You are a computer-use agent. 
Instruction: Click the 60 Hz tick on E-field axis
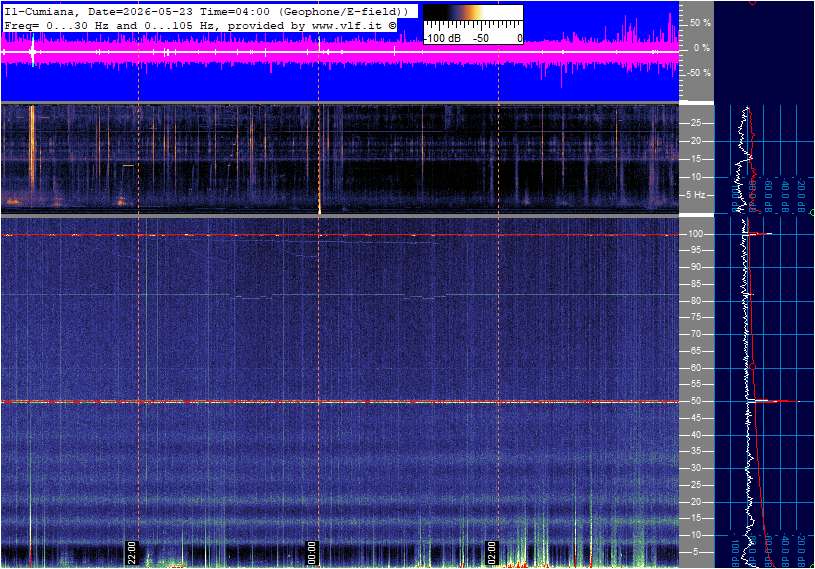pos(695,368)
